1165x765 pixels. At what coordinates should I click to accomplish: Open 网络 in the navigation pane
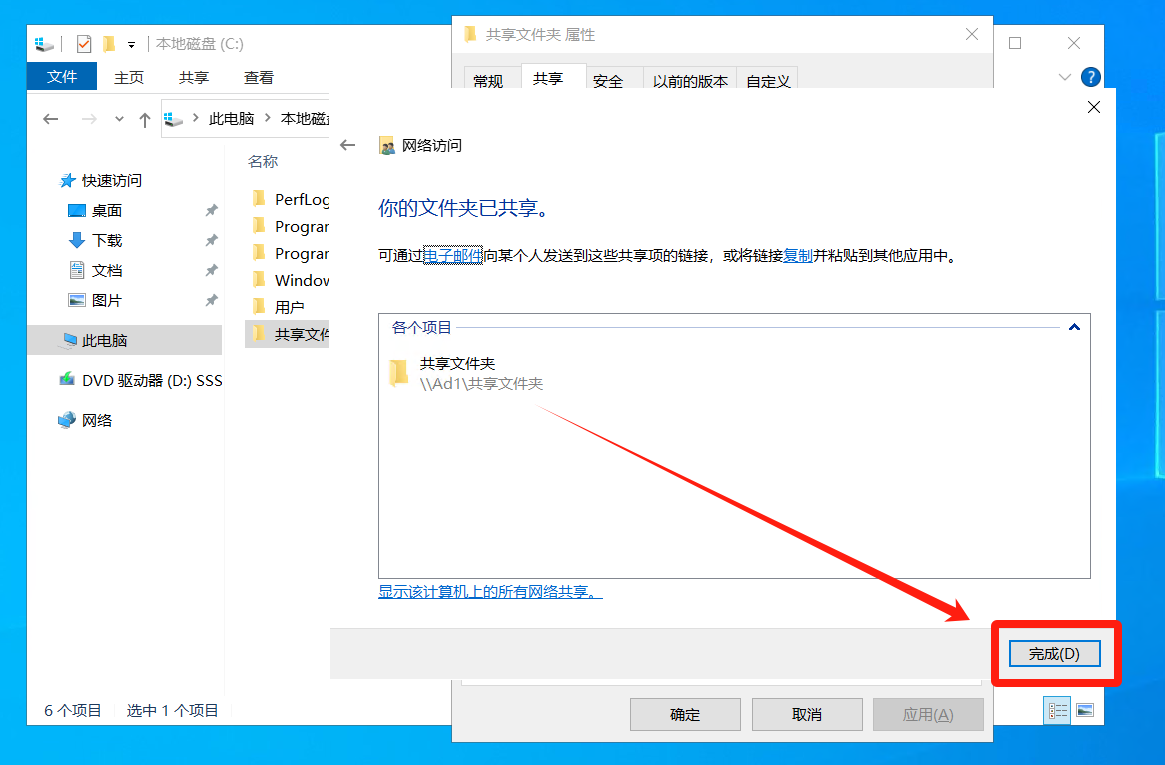coord(97,420)
